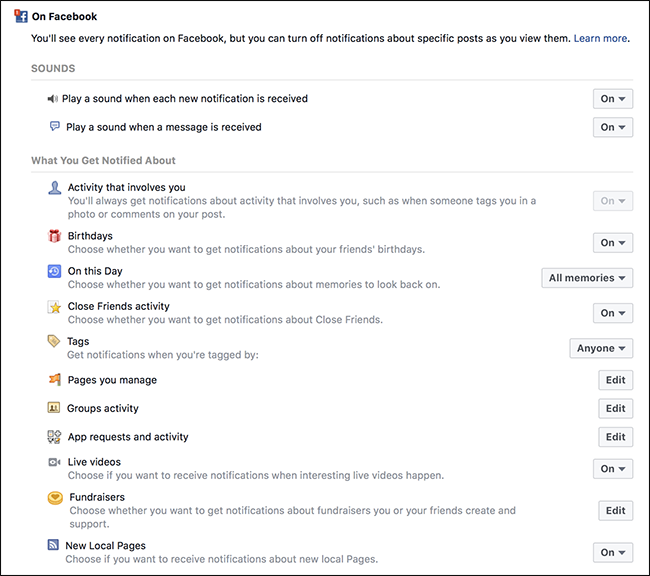Screen dimensions: 650x576
Task: Click the chat bubble icon for message sound
Action: [55, 127]
